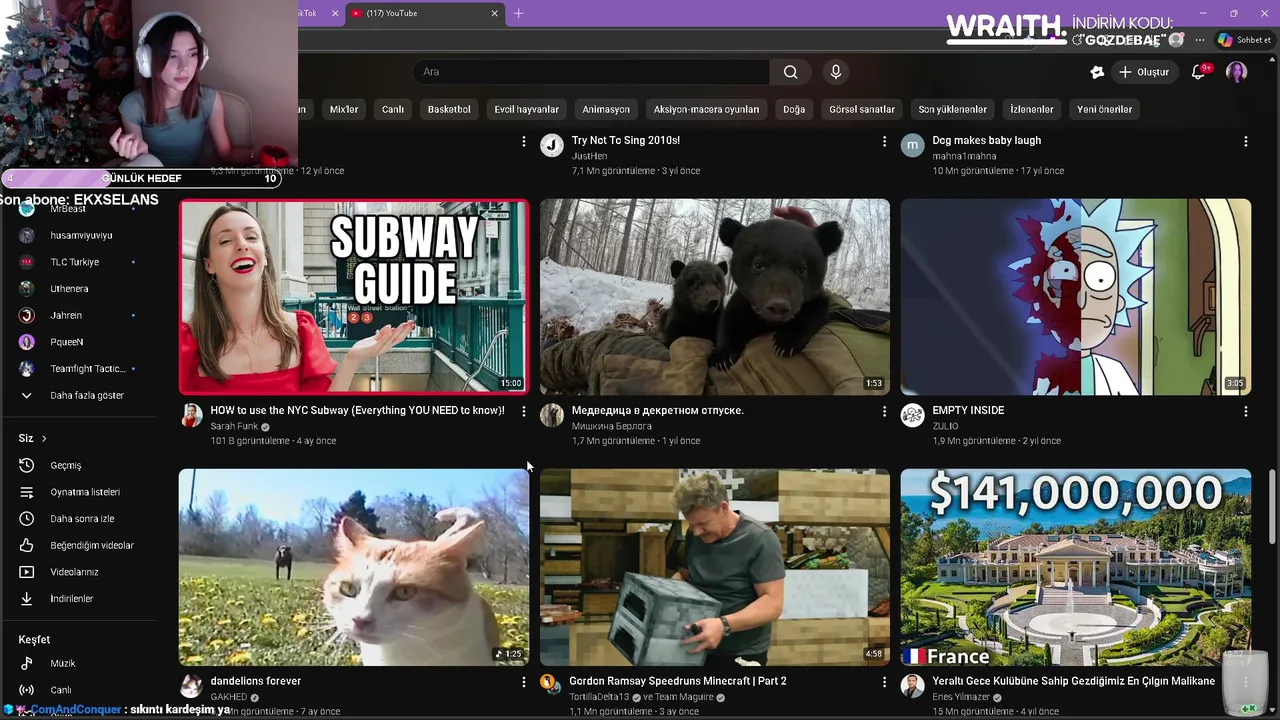Open Gordon Ramsay Minecraft thumbnail
Screen dimensions: 1280x720
715,567
